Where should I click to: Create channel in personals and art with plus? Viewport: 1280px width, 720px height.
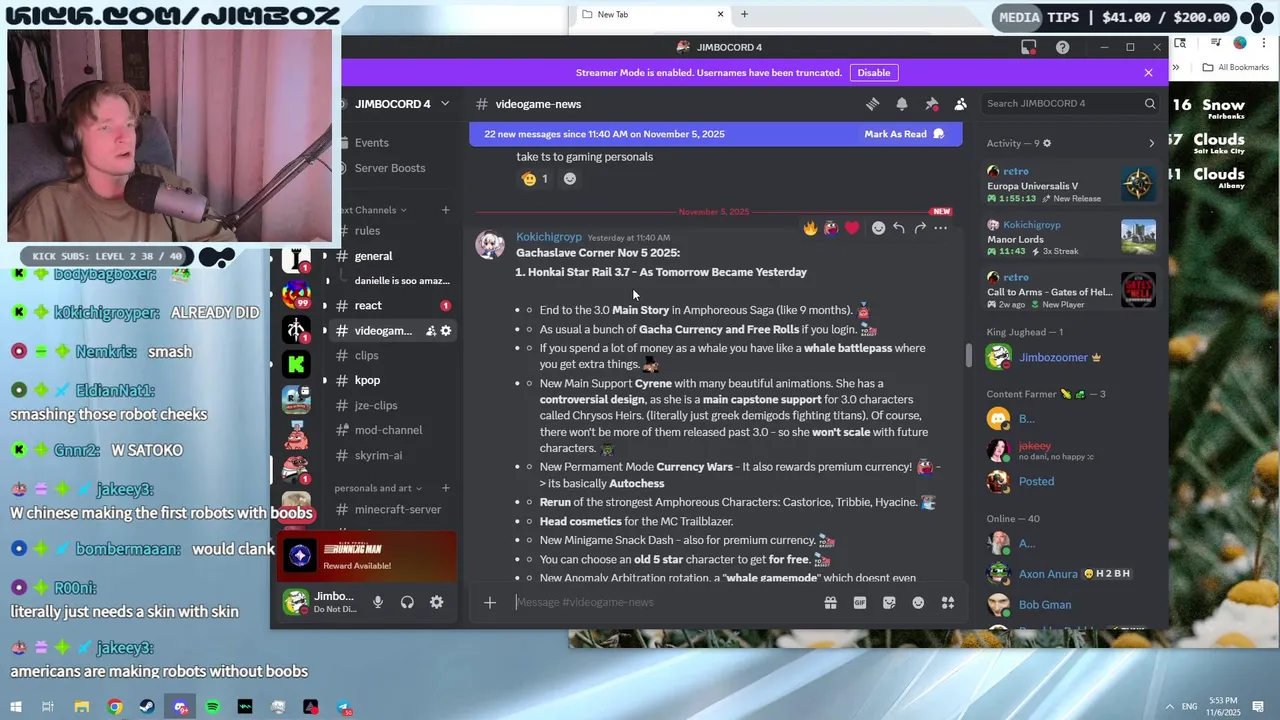click(x=446, y=488)
